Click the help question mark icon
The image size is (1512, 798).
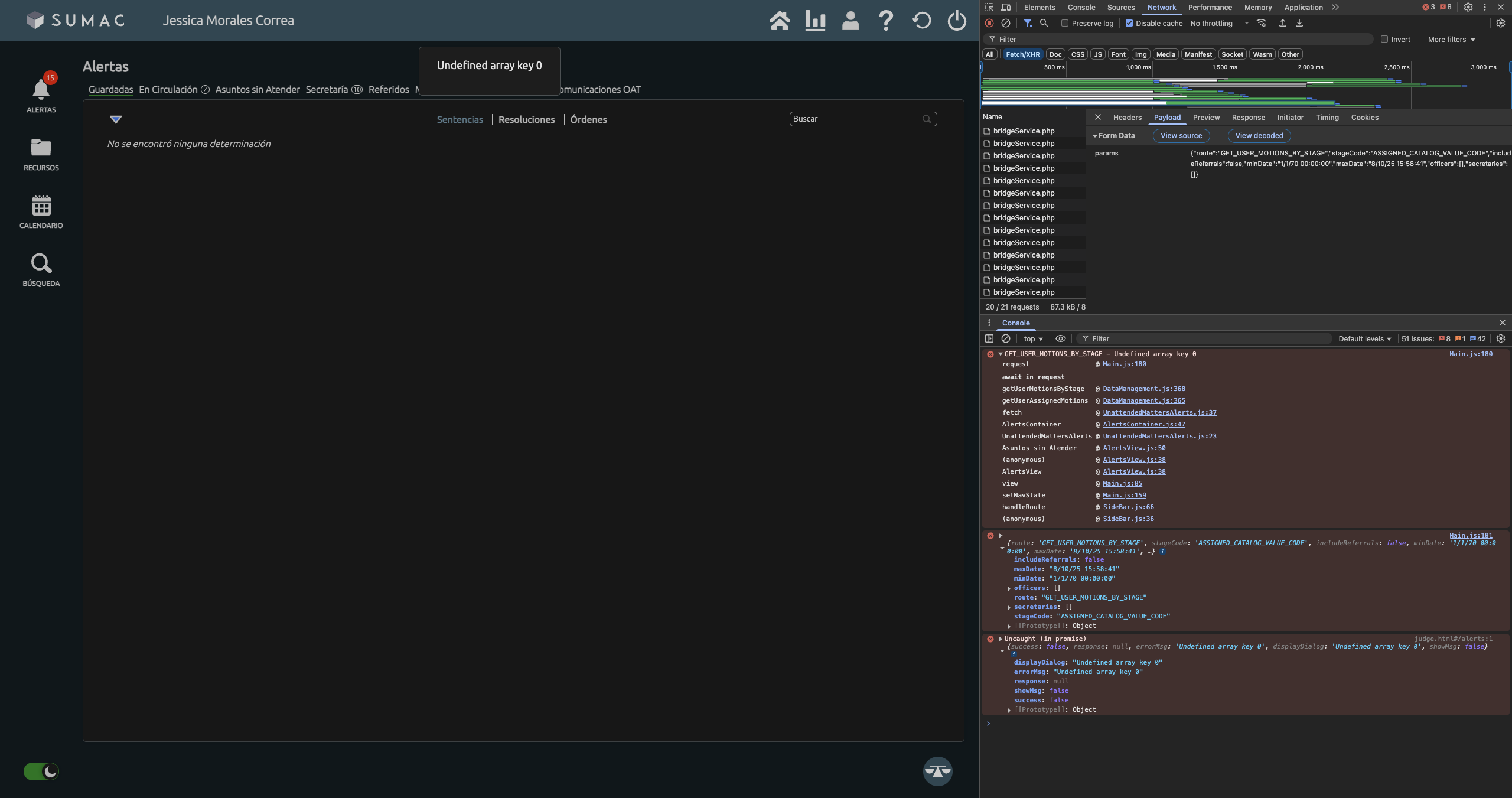tap(885, 21)
